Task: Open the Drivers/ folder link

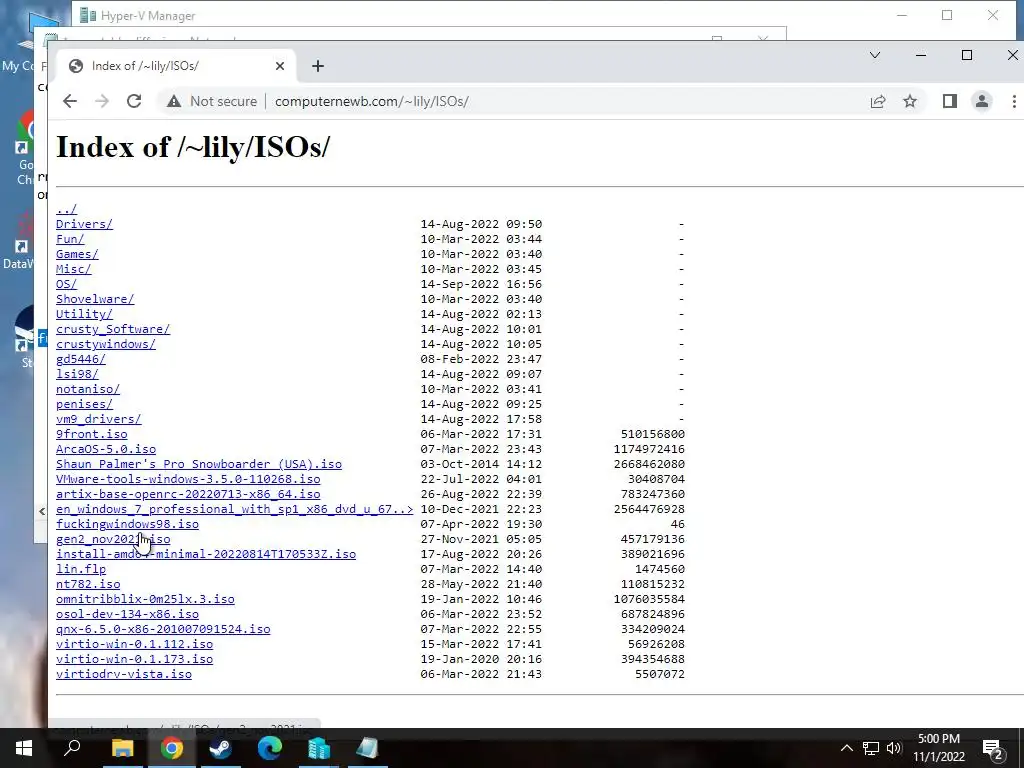Action: [x=84, y=224]
